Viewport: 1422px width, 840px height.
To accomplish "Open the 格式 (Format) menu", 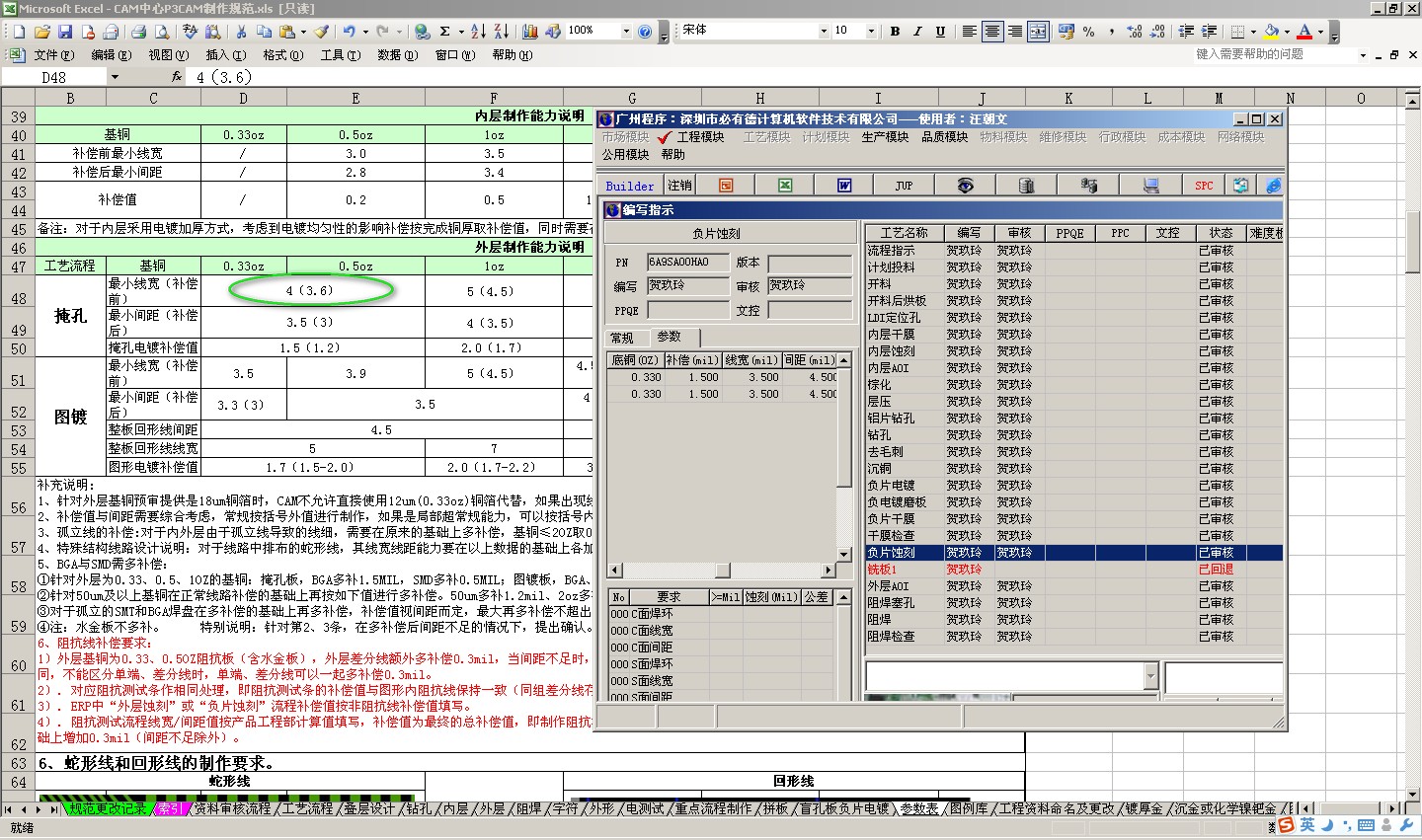I will click(x=282, y=55).
